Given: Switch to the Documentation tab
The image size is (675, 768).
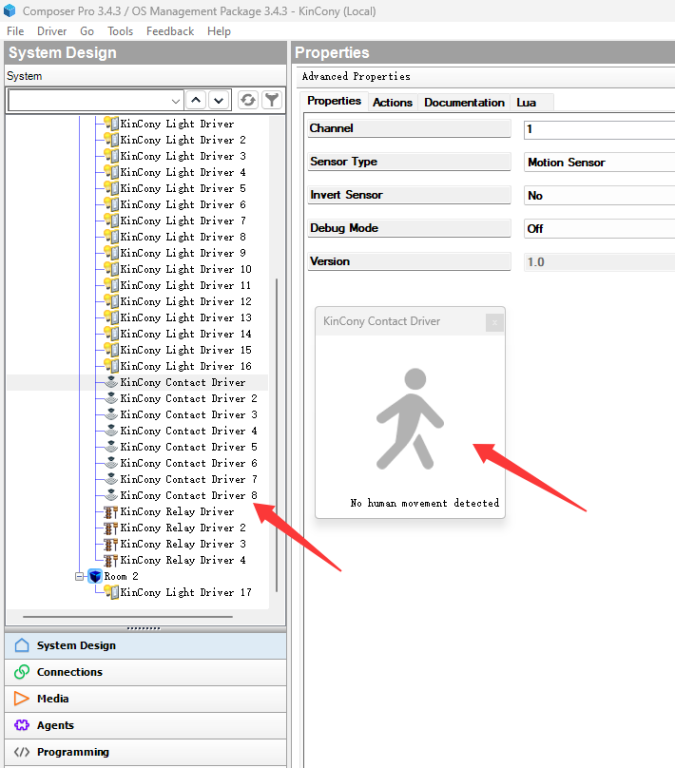Looking at the screenshot, I should click(464, 102).
